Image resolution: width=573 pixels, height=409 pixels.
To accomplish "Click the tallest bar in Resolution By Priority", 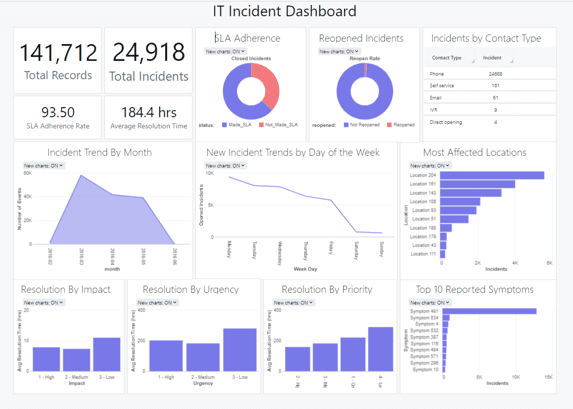I will (x=381, y=349).
